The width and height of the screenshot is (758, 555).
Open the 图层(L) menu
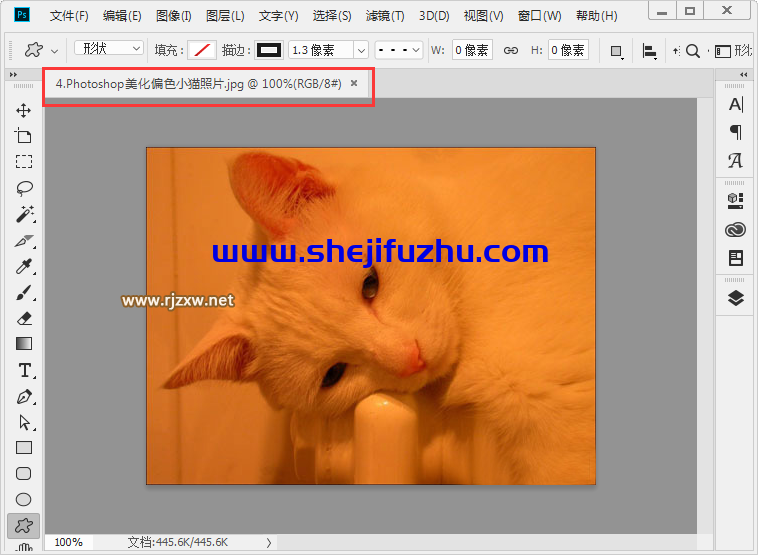click(x=225, y=16)
